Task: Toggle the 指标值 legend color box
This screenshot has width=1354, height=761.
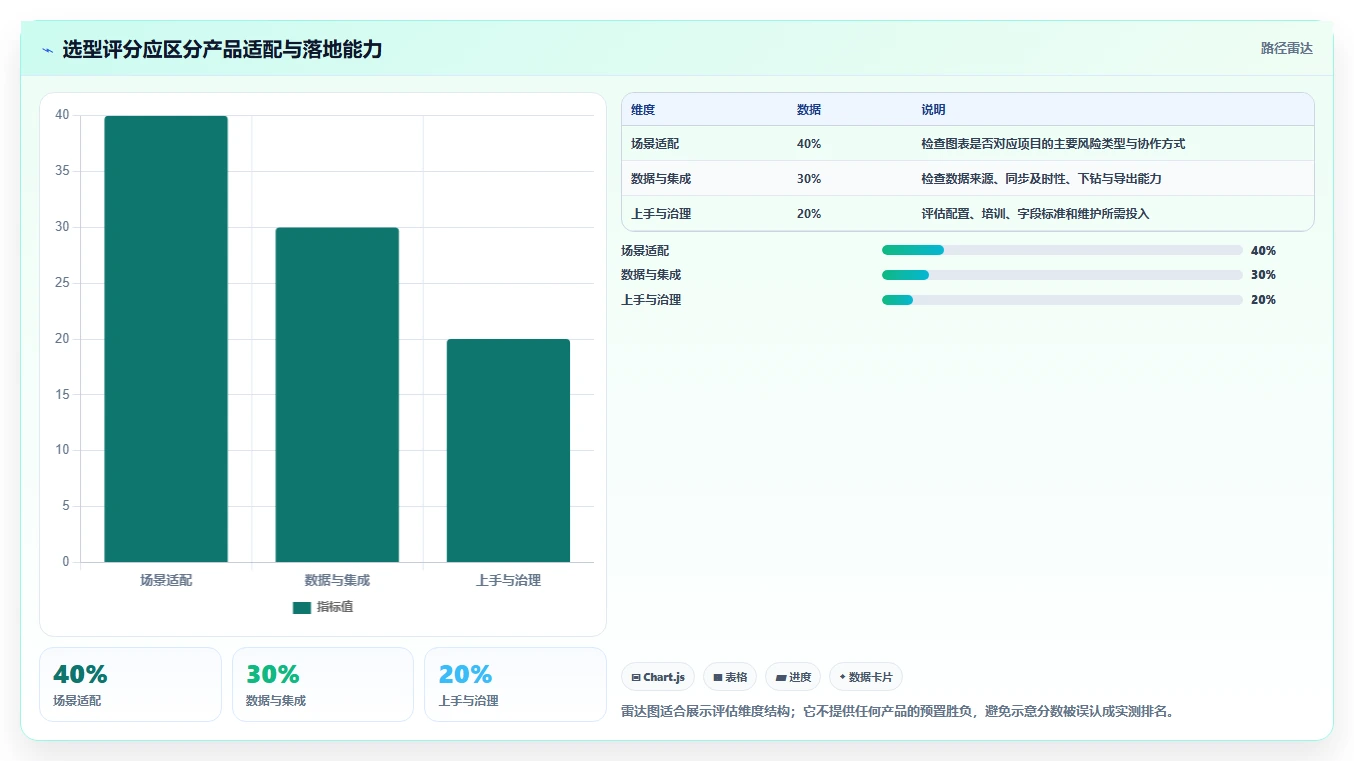Action: click(302, 607)
